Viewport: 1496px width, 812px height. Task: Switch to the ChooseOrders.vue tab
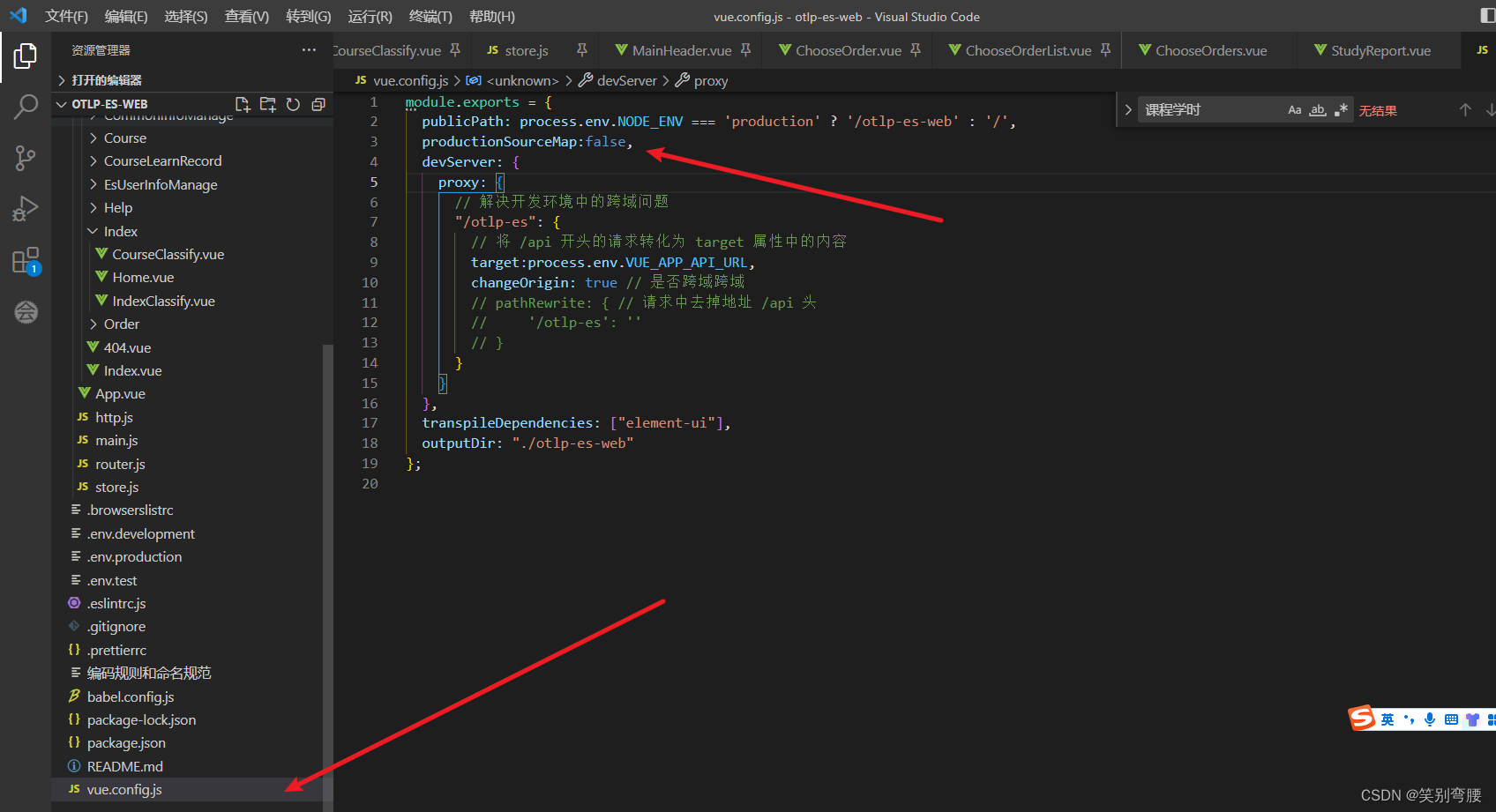[x=1209, y=50]
